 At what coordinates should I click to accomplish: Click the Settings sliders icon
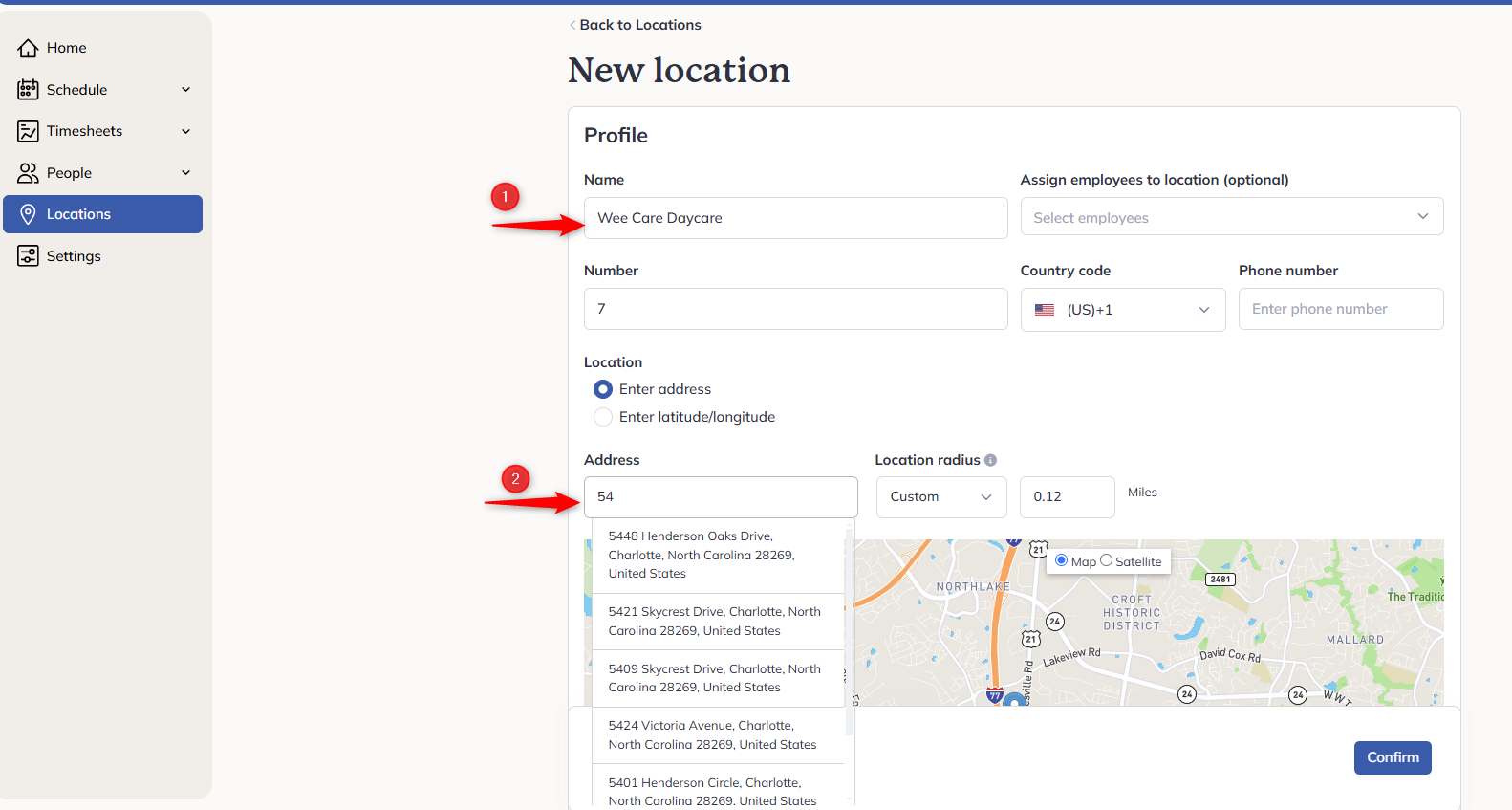28,256
